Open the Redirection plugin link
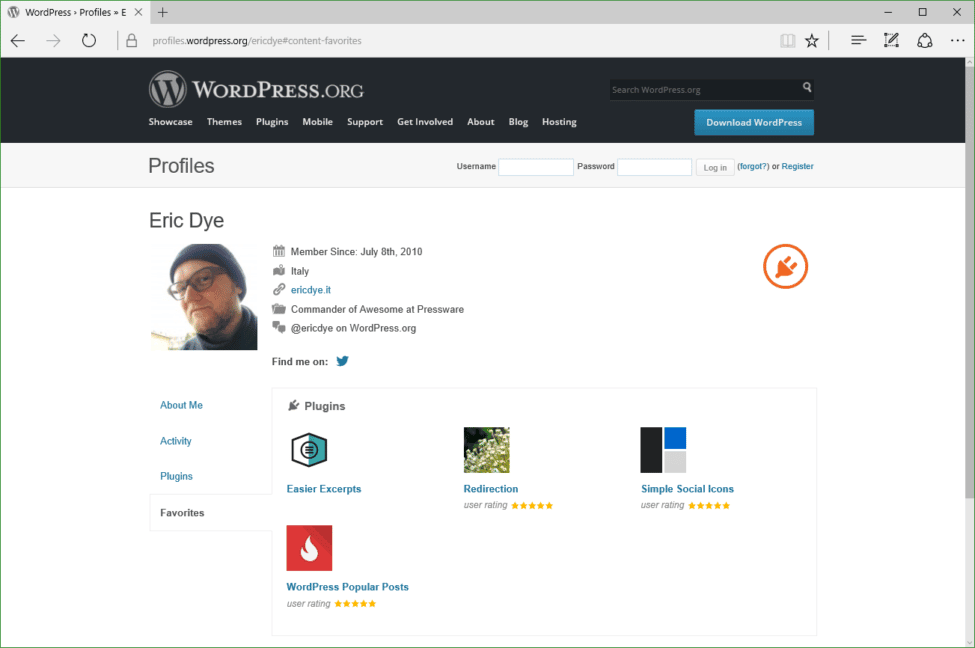Screen dimensions: 975x648 point(491,489)
